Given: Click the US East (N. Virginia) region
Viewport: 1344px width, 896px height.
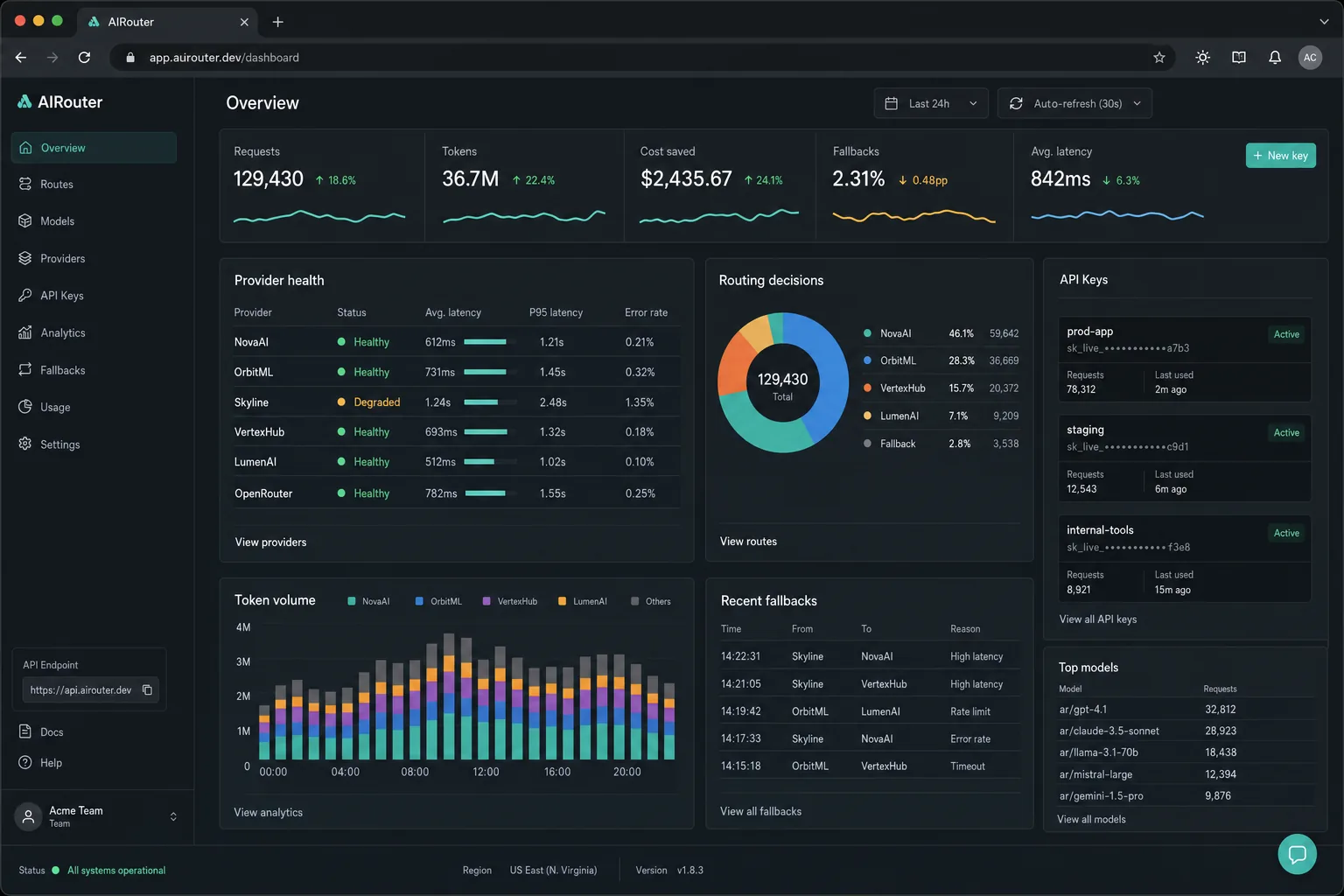Looking at the screenshot, I should tap(553, 871).
